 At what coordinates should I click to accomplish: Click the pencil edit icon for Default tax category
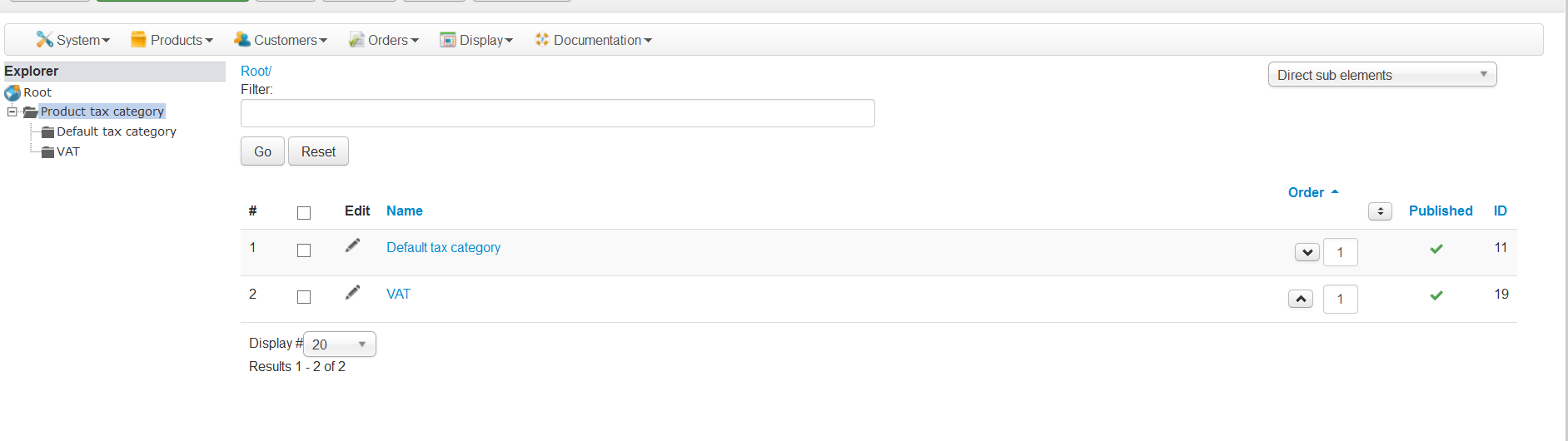click(x=353, y=245)
